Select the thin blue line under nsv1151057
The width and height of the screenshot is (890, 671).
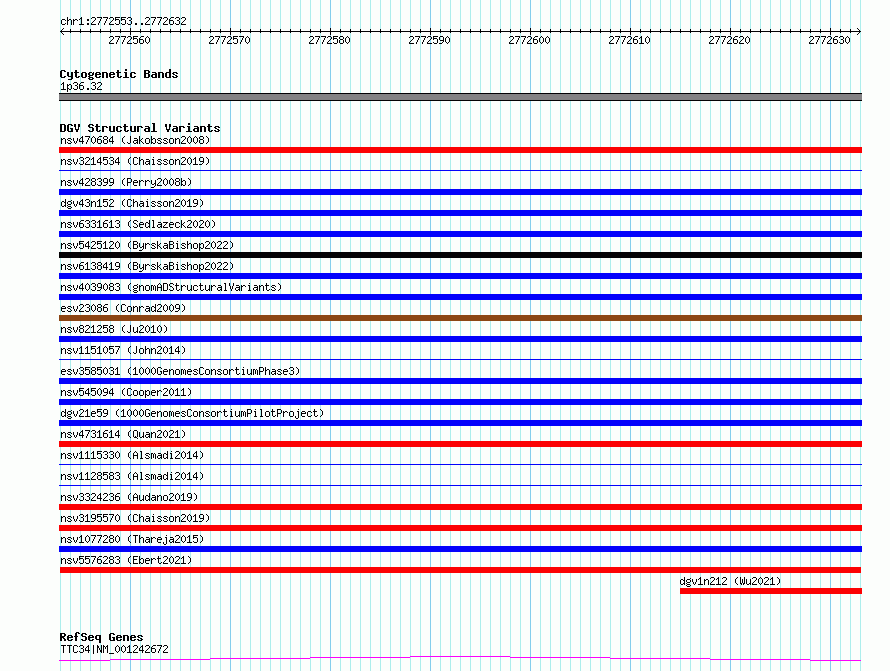pos(460,359)
